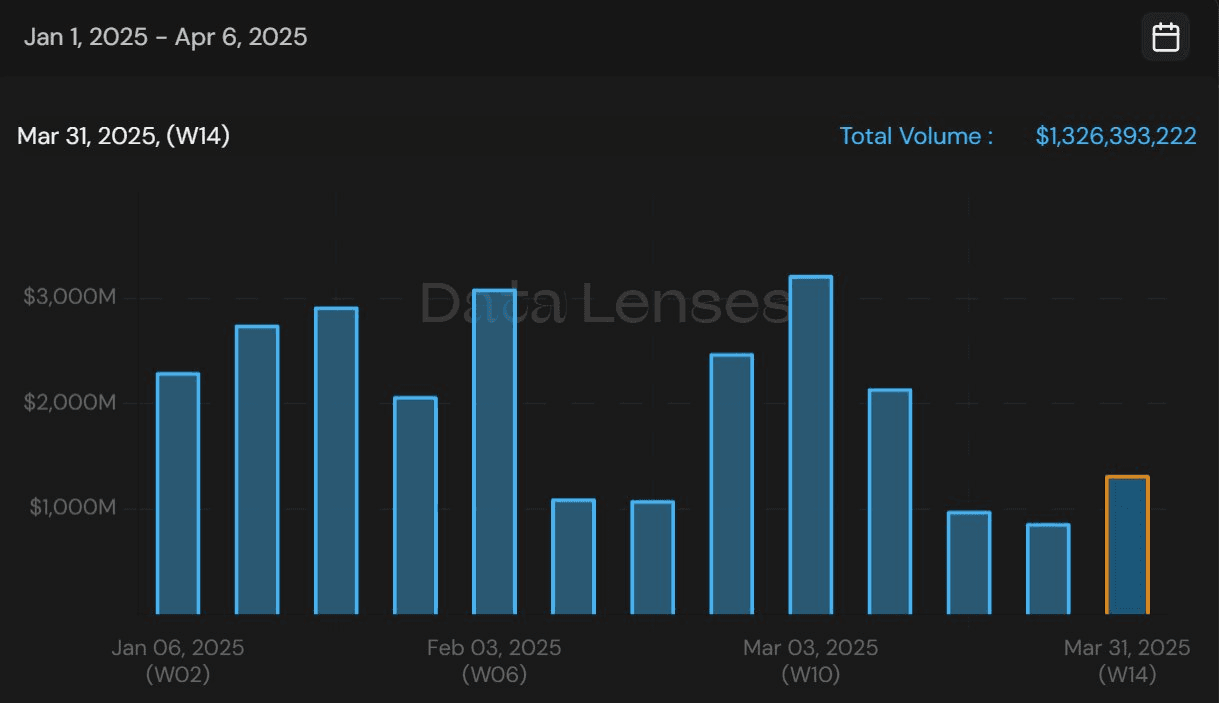Click the Mar 03, 2025 (W10) axis label

pos(810,661)
